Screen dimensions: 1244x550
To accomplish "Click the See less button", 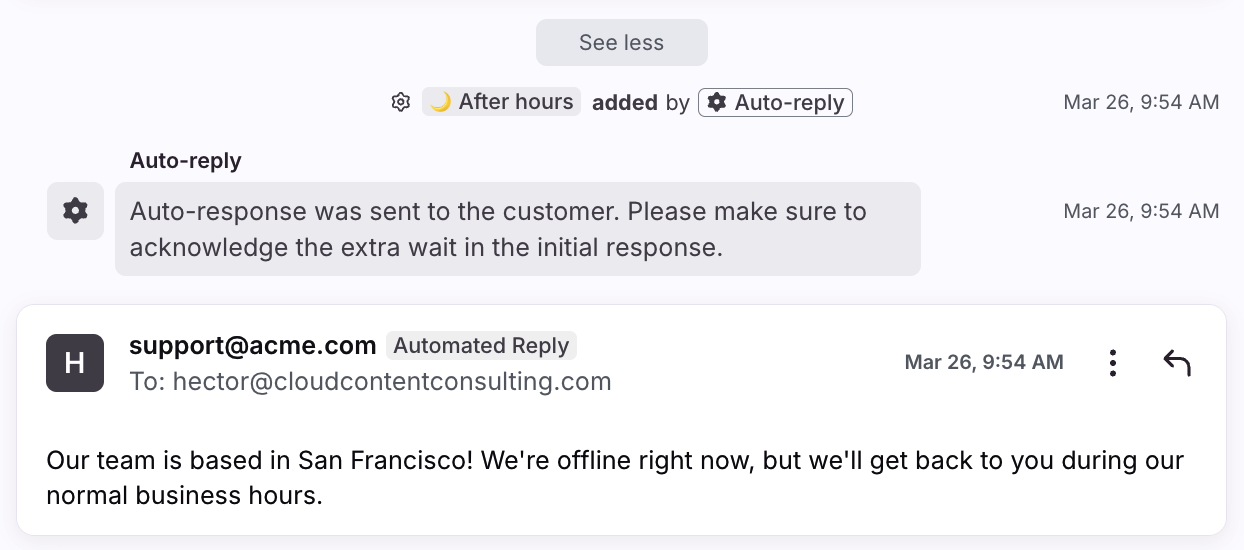I will click(621, 43).
